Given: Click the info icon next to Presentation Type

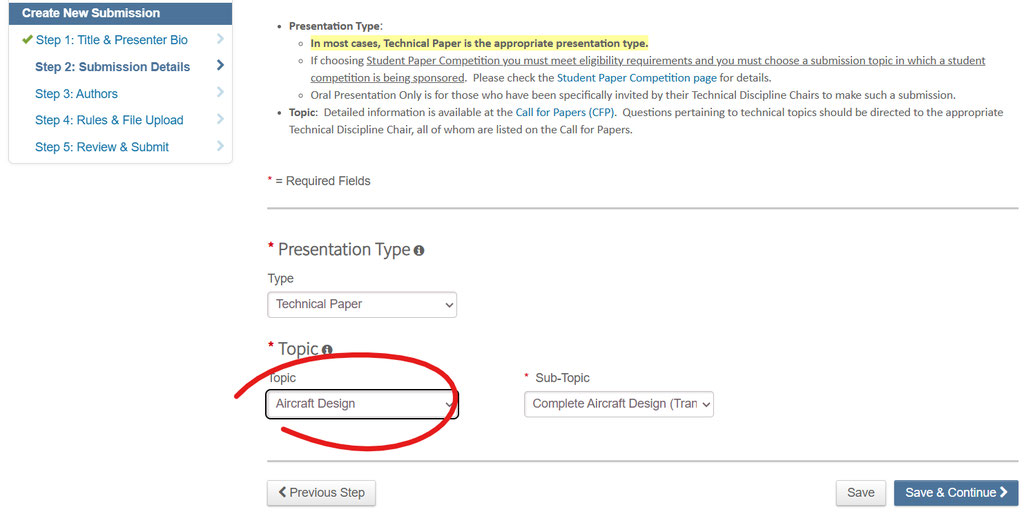Looking at the screenshot, I should (419, 251).
